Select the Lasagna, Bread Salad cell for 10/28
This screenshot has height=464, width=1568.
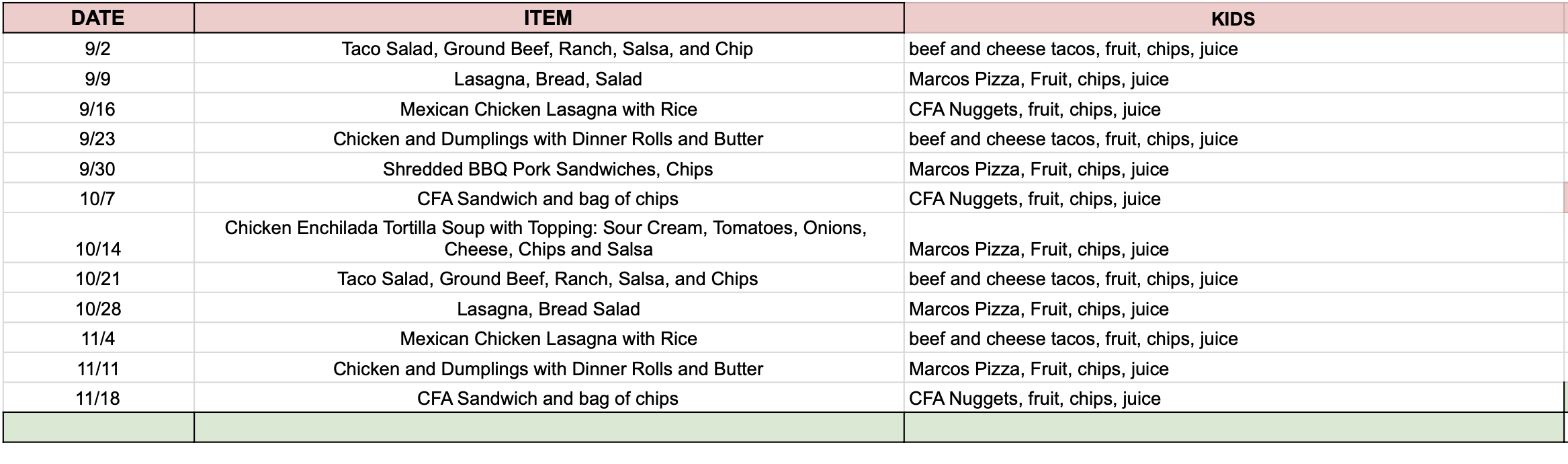[x=549, y=308]
